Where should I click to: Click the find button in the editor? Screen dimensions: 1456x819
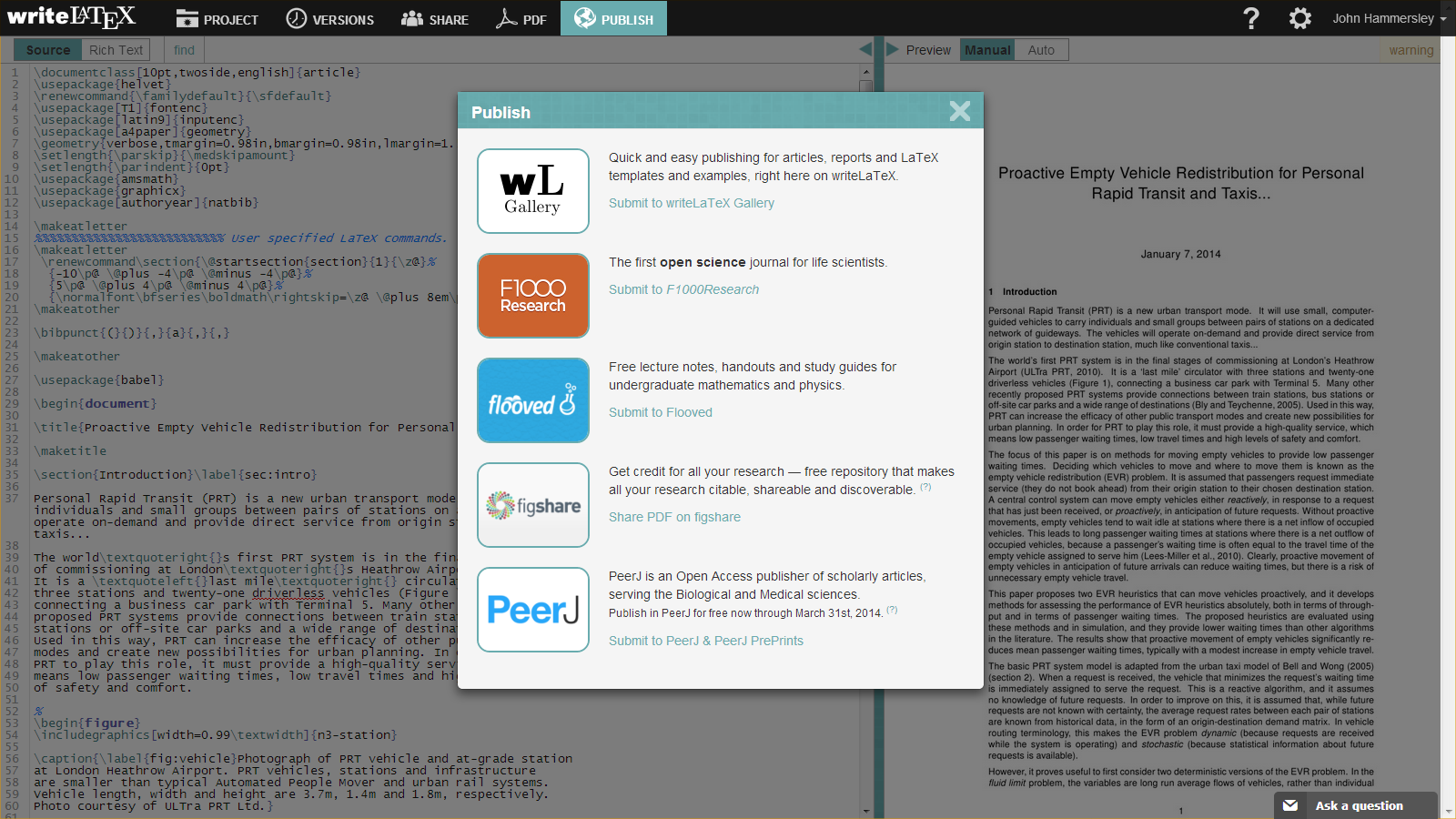[x=185, y=50]
